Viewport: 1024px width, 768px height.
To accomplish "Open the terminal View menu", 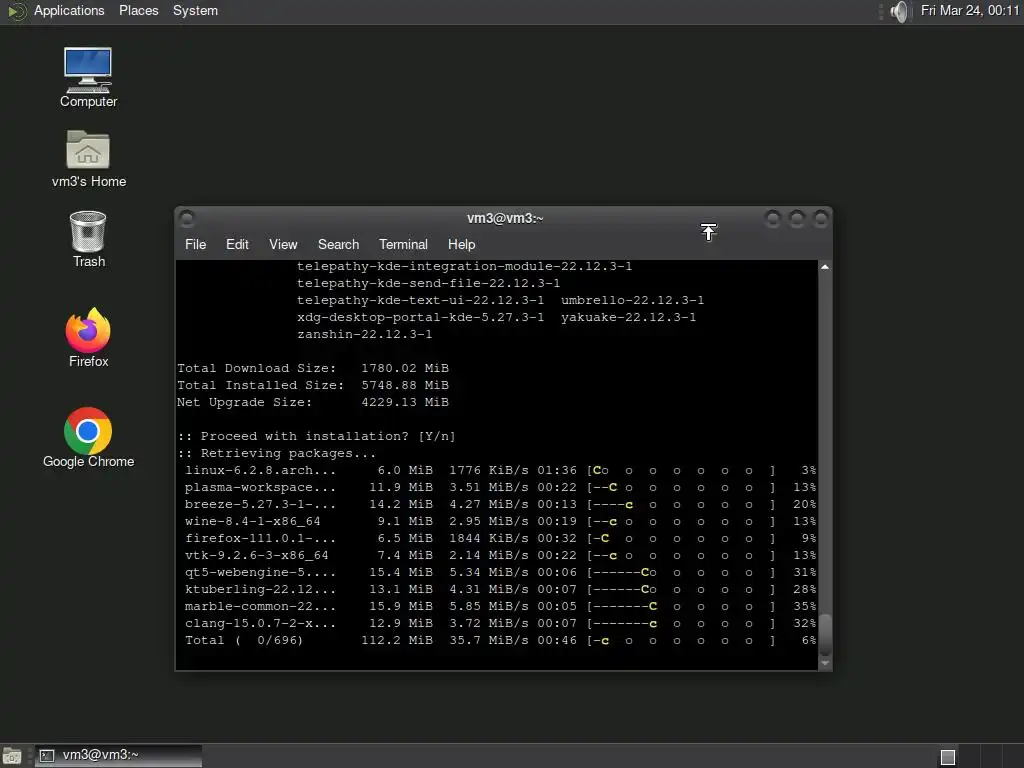I will (x=283, y=244).
